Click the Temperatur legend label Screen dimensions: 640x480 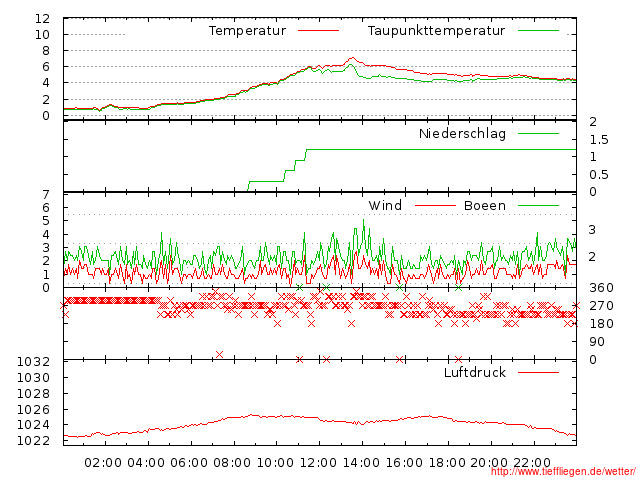tap(247, 31)
